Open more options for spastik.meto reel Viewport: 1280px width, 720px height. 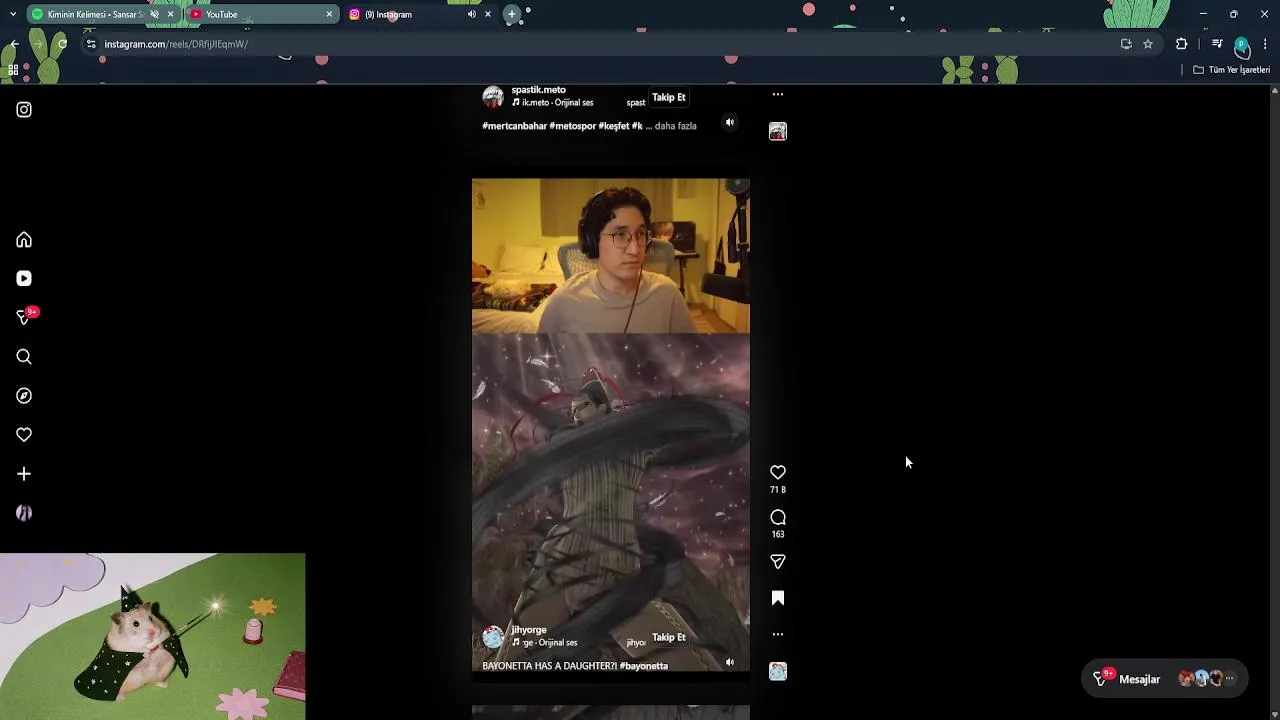tap(778, 94)
